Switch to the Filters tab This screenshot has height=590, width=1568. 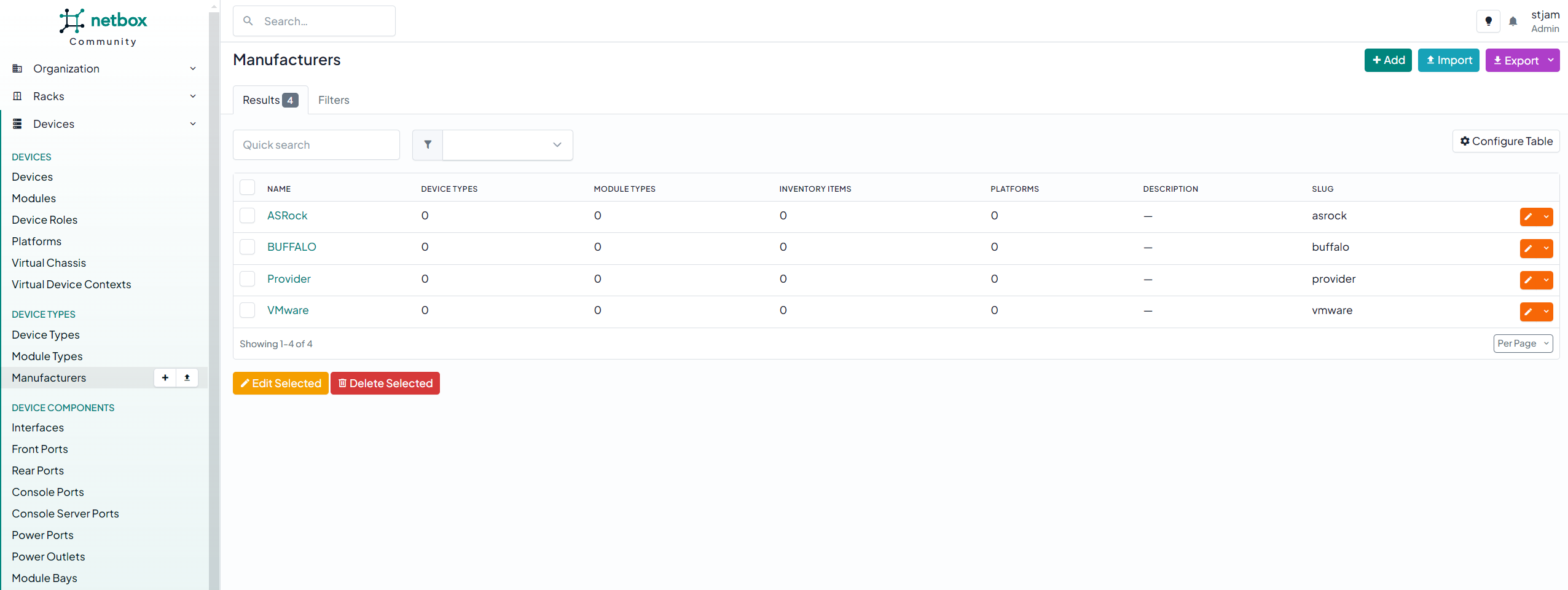click(334, 100)
